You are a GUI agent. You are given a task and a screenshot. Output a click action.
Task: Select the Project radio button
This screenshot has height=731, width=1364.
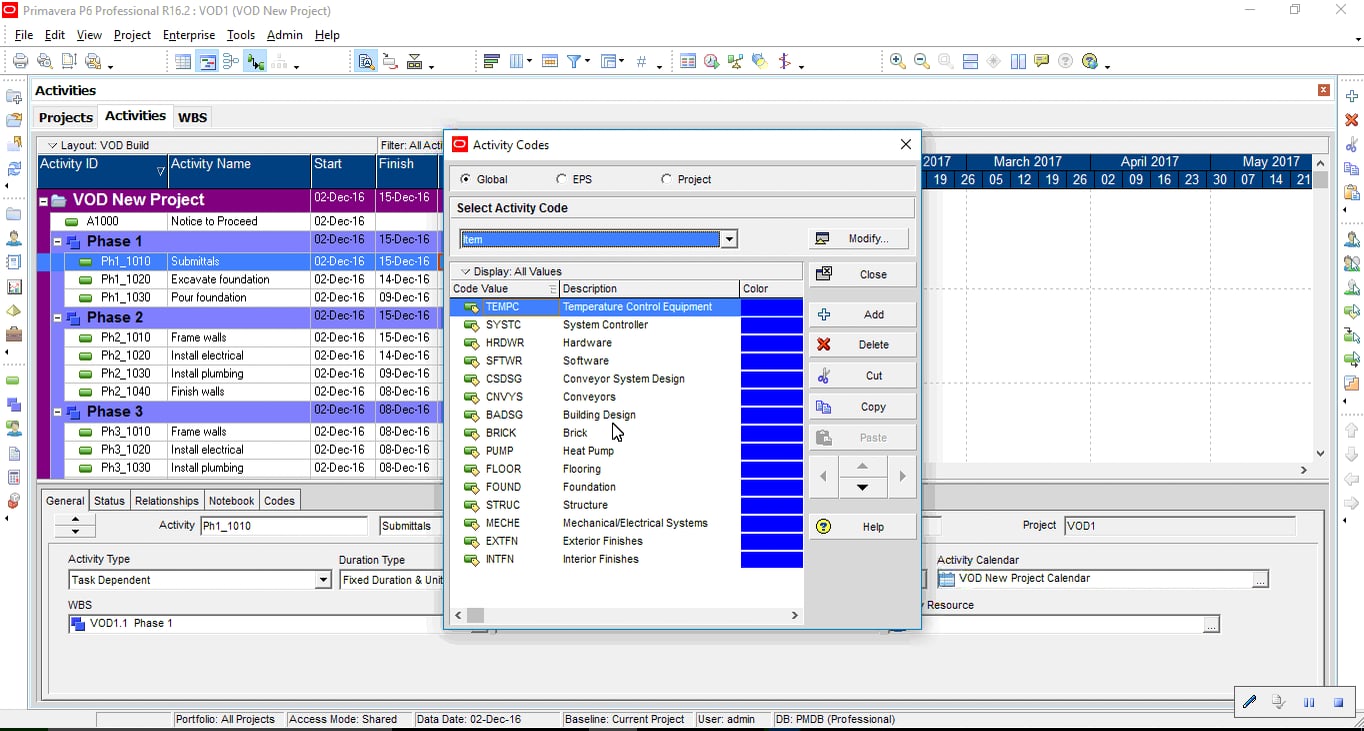(666, 179)
